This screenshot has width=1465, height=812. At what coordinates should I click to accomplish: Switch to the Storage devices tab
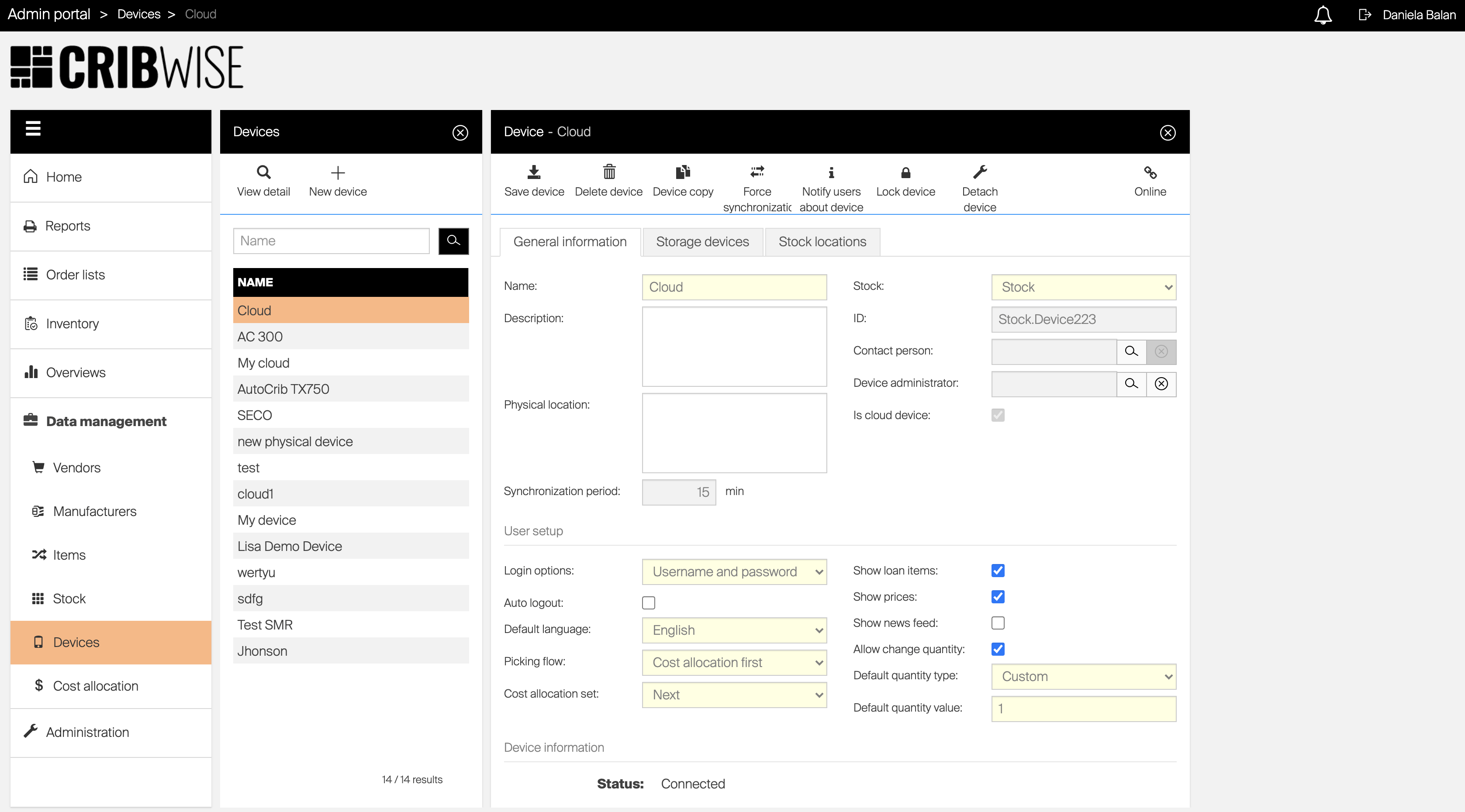coord(702,241)
